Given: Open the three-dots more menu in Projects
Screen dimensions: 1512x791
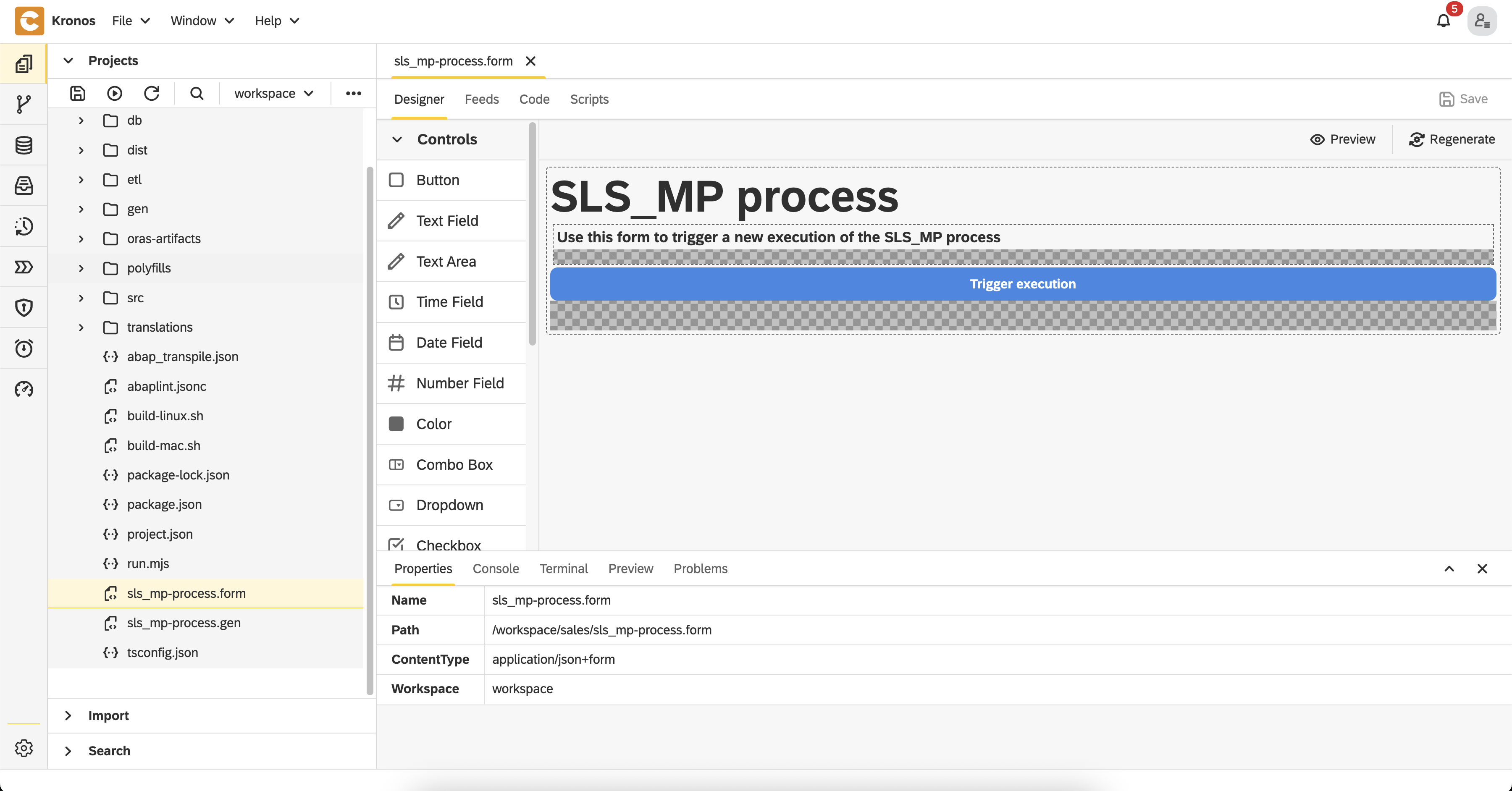Looking at the screenshot, I should coord(353,93).
